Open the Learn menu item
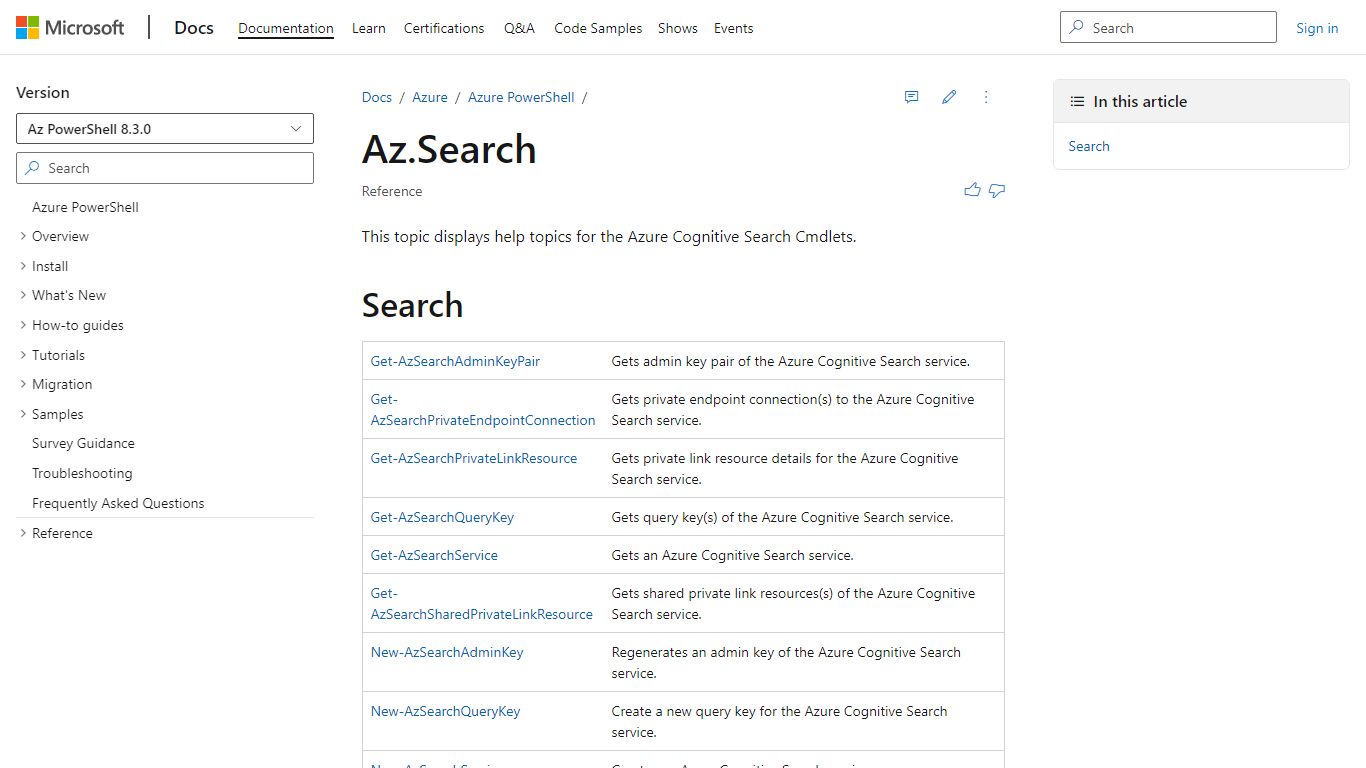 [369, 28]
